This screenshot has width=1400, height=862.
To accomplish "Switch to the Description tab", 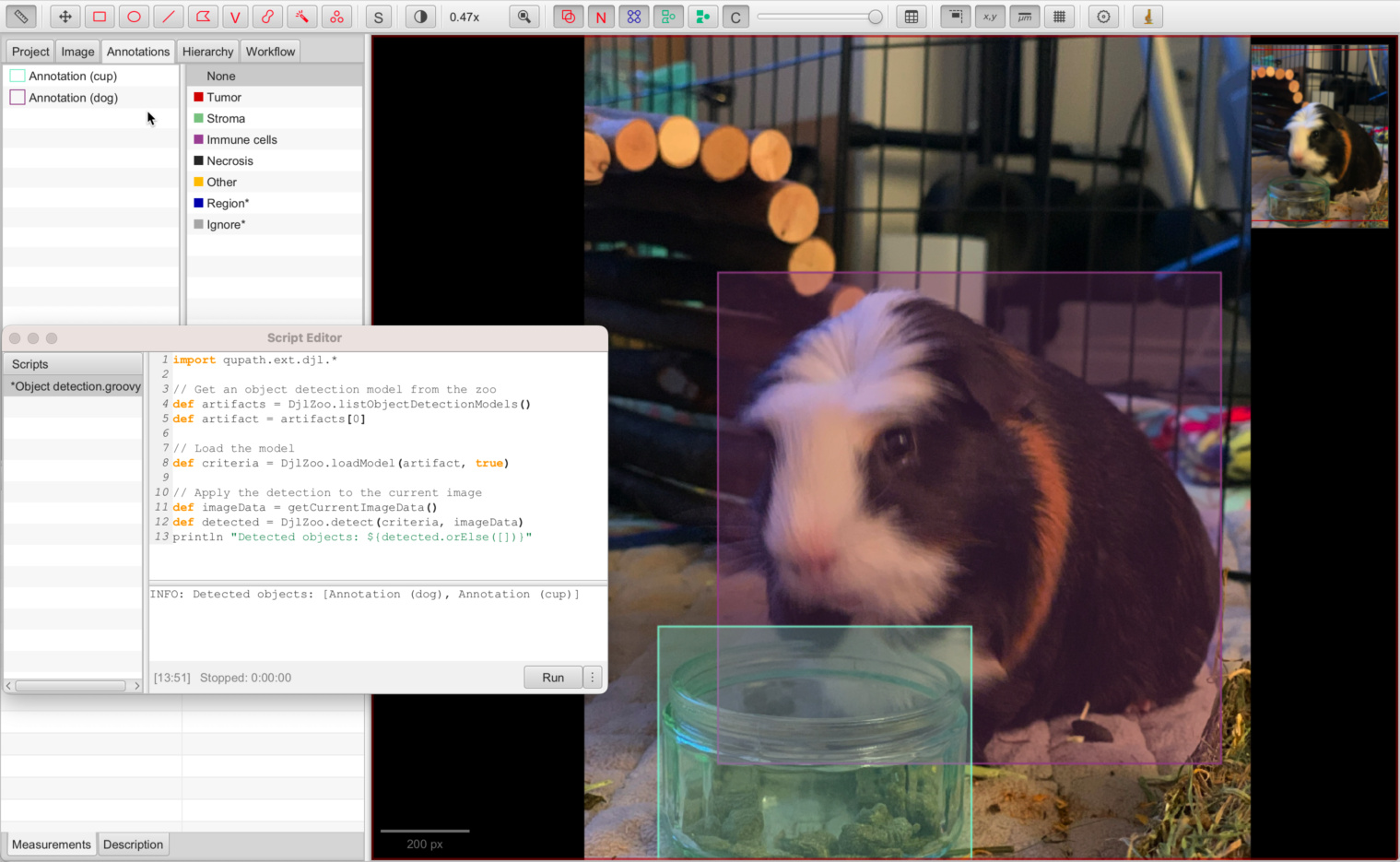I will (133, 844).
